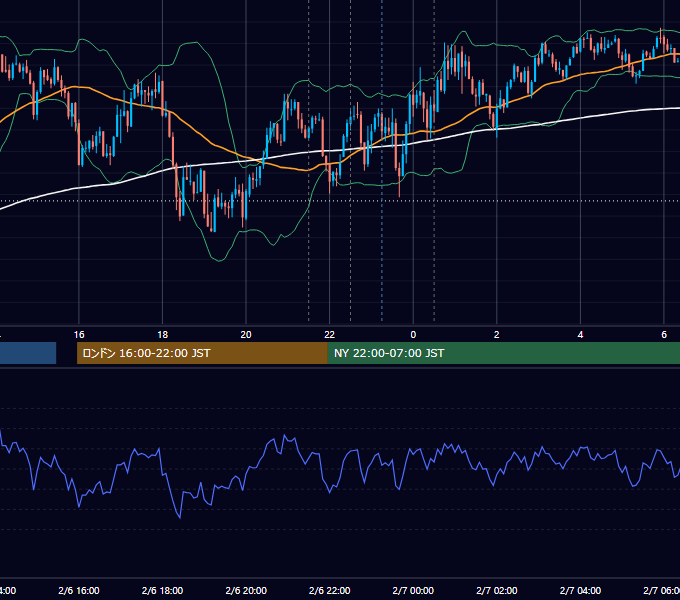Click the "0" midnight label on the price chart axis
The width and height of the screenshot is (680, 600).
pos(413,335)
